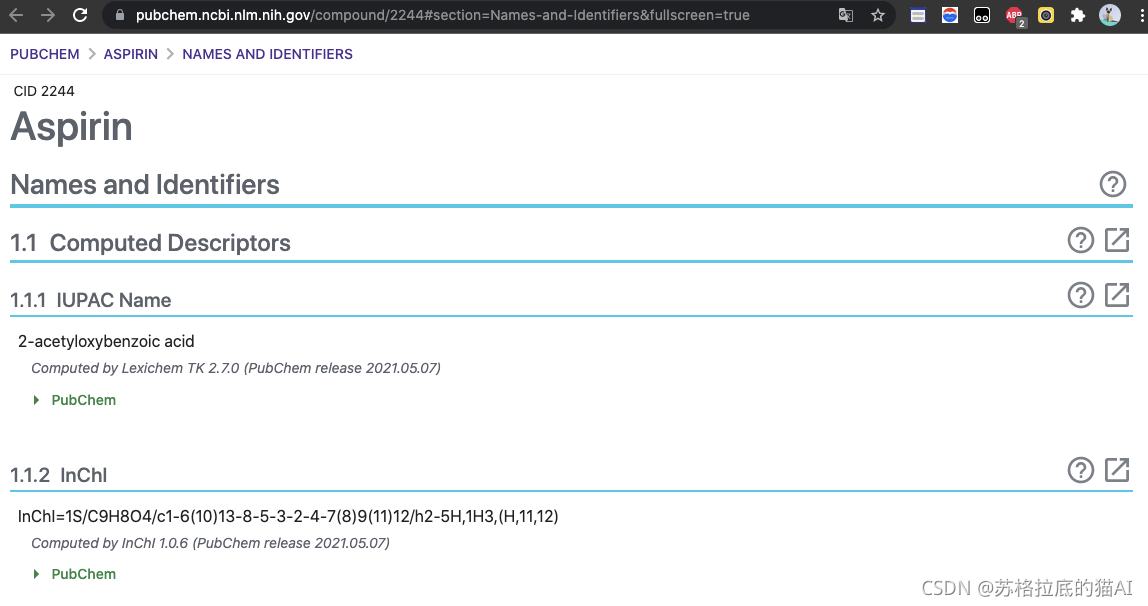This screenshot has height=606, width=1148.
Task: Open the yellow circle extension
Action: [1046, 15]
